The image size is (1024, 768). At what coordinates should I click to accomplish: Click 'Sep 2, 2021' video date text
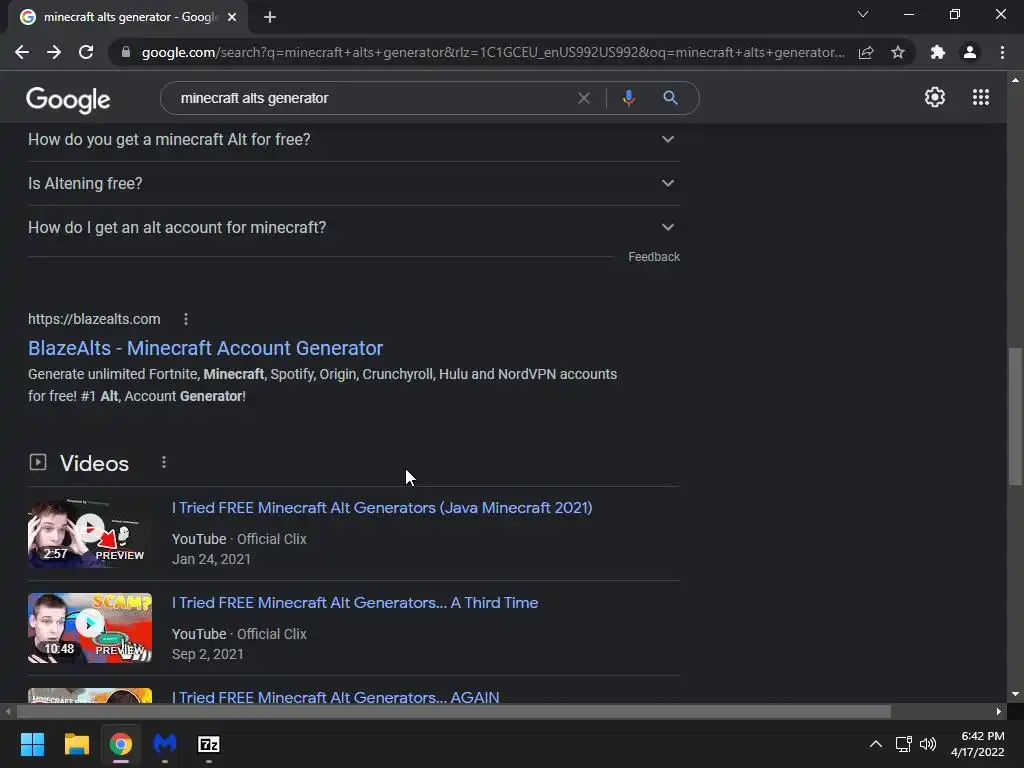point(208,654)
